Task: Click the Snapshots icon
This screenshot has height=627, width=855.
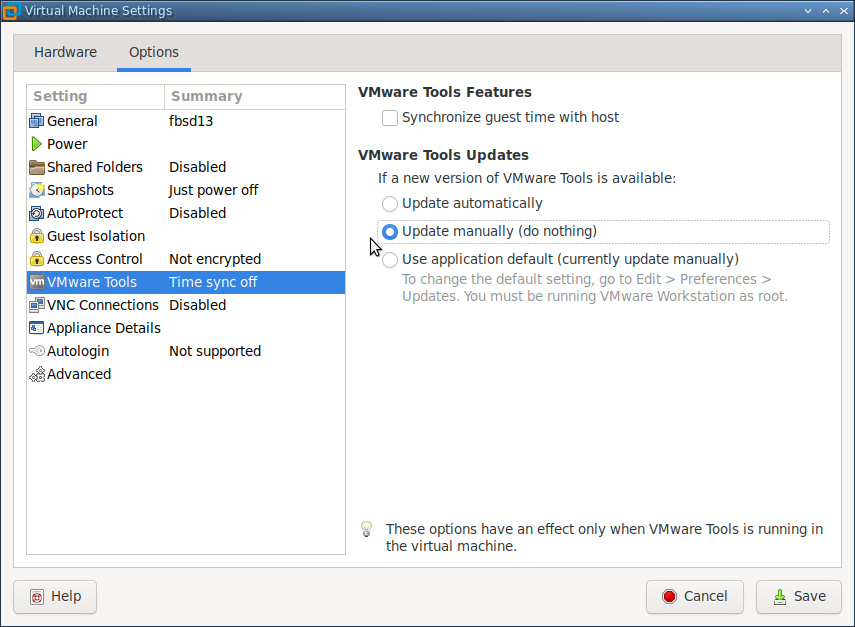Action: (37, 190)
